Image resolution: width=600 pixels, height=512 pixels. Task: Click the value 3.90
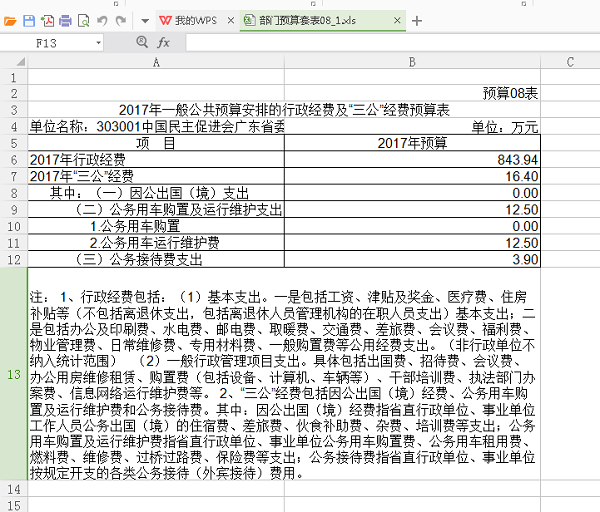525,259
